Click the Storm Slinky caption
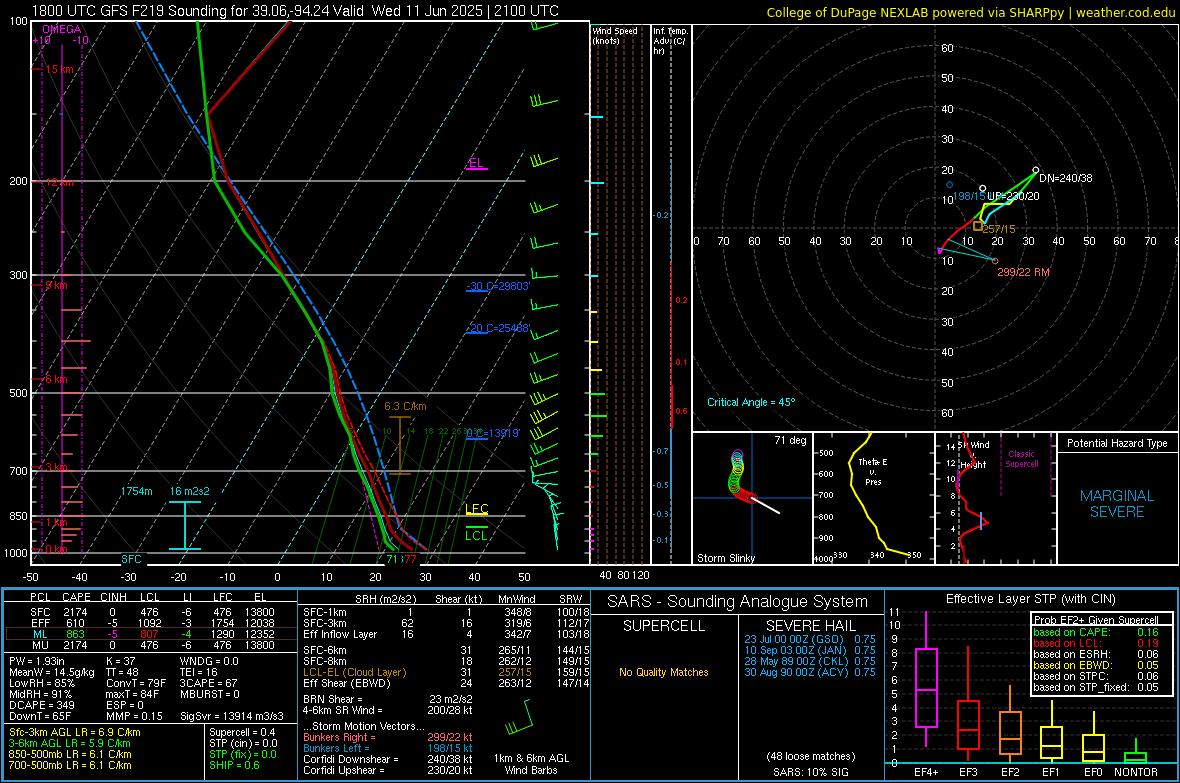Screen dimensions: 1180x783 pos(725,558)
